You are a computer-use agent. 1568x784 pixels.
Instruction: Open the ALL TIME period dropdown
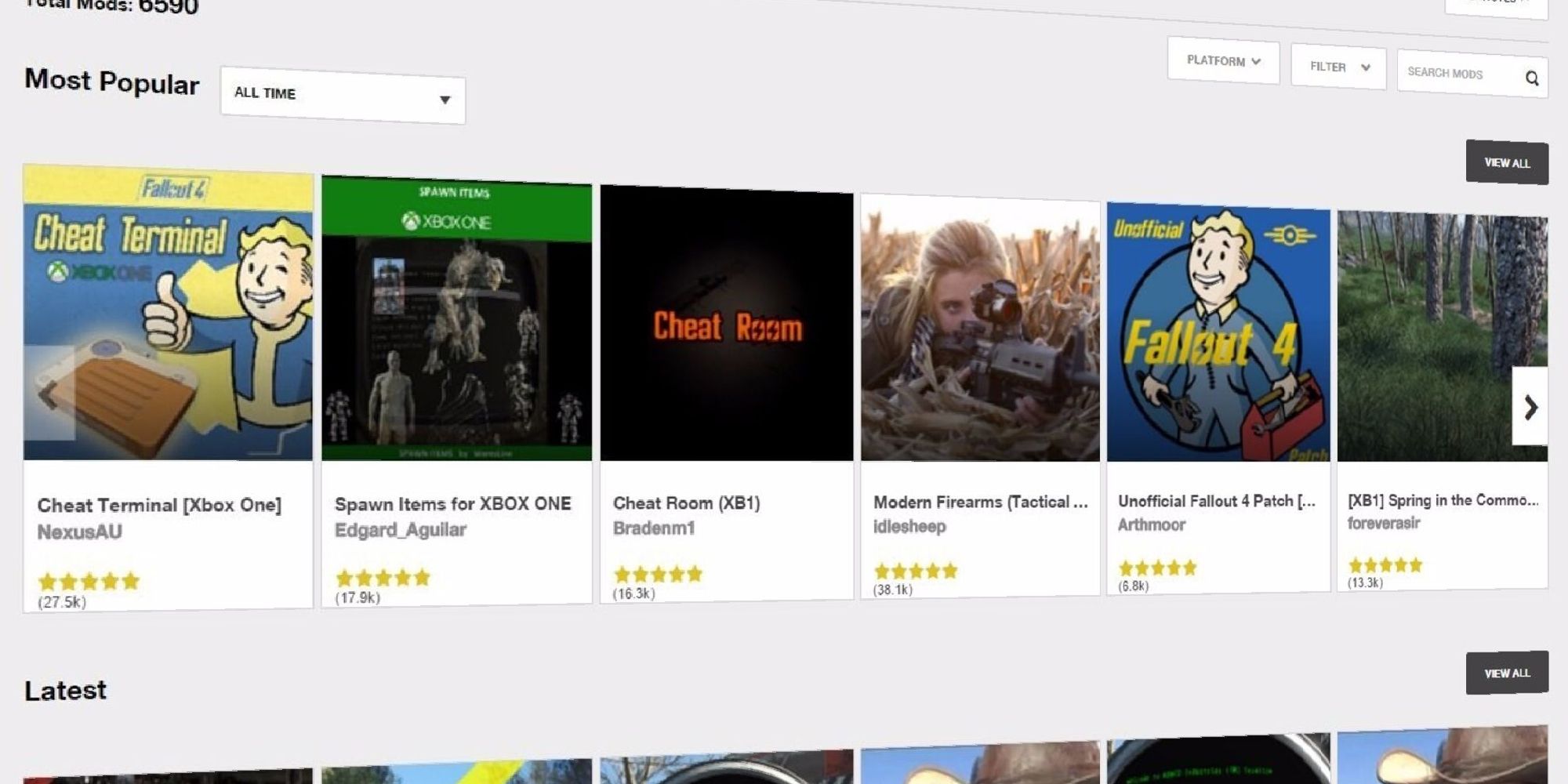343,95
